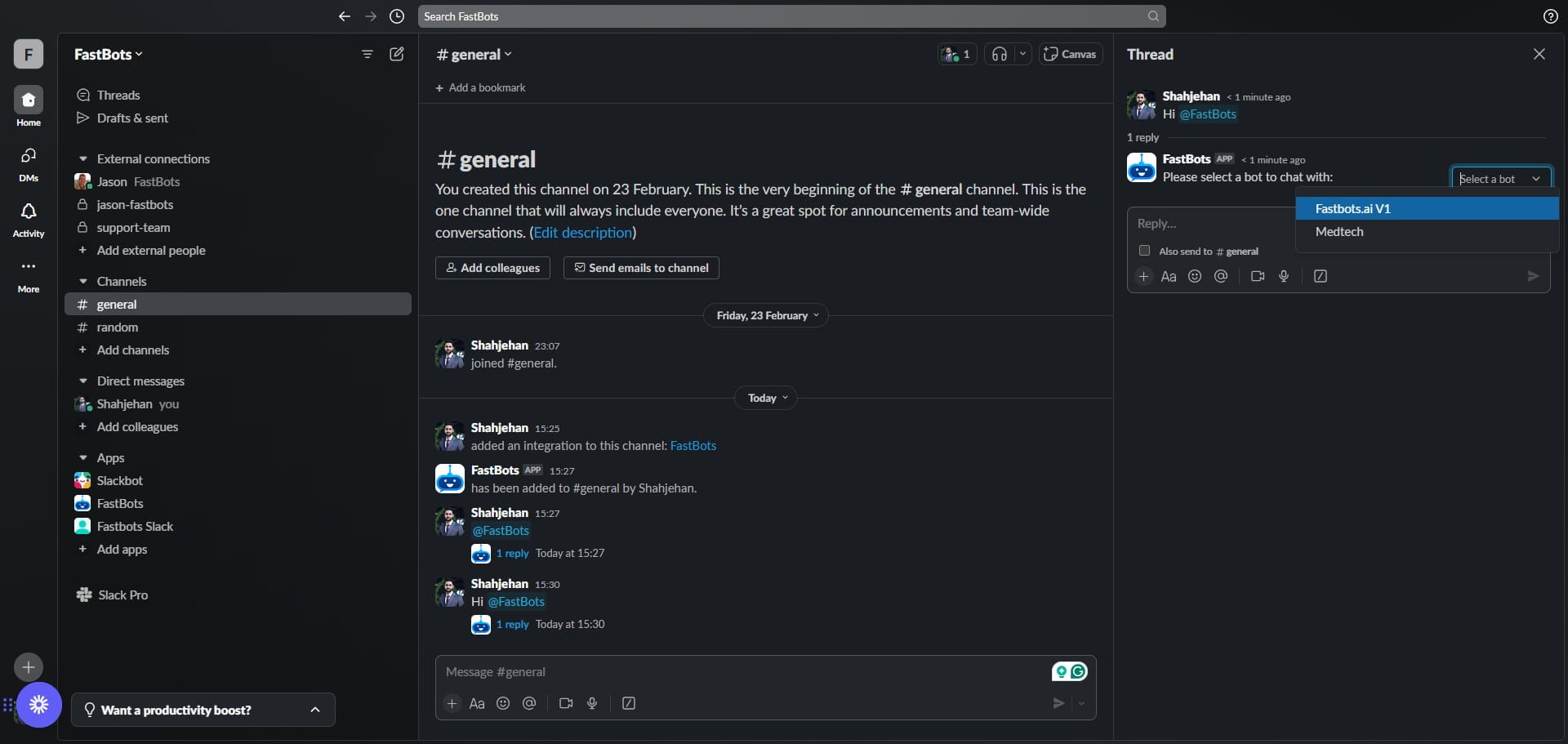Start a huddle with headphones icon

(999, 54)
